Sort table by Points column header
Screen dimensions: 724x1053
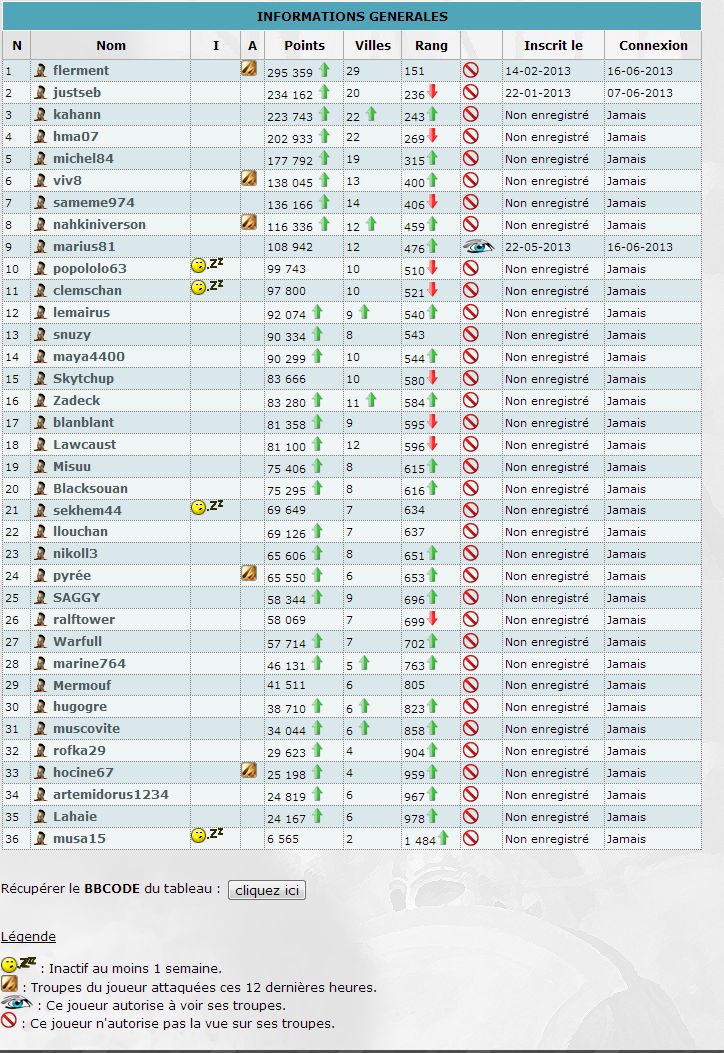click(304, 45)
